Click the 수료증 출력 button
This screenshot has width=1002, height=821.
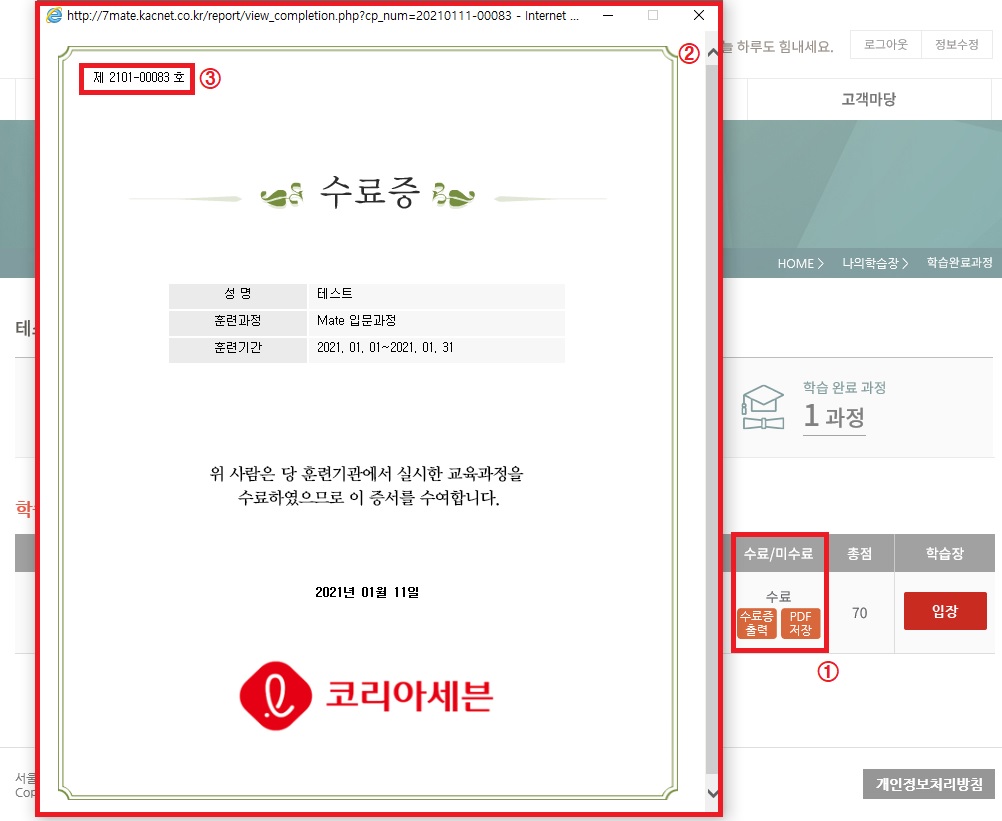click(757, 623)
